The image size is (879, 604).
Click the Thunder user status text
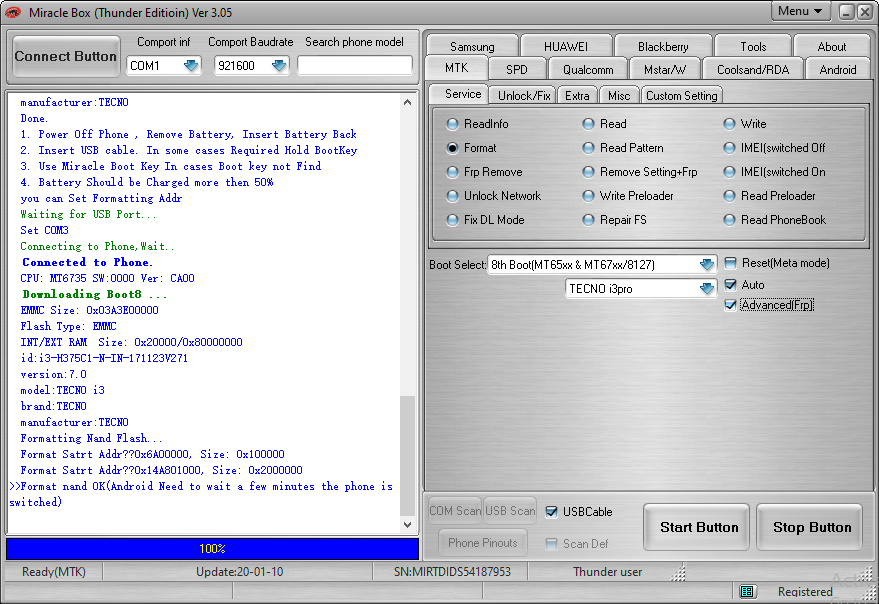tap(607, 572)
